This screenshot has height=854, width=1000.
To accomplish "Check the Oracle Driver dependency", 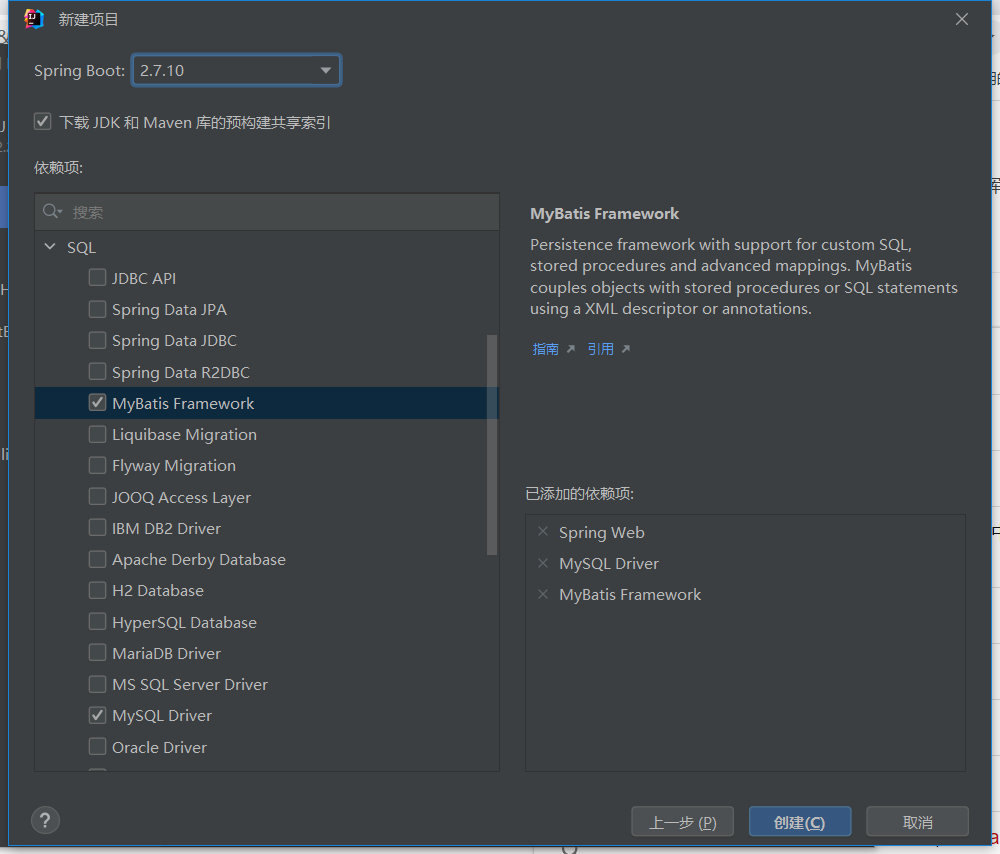I will click(97, 746).
